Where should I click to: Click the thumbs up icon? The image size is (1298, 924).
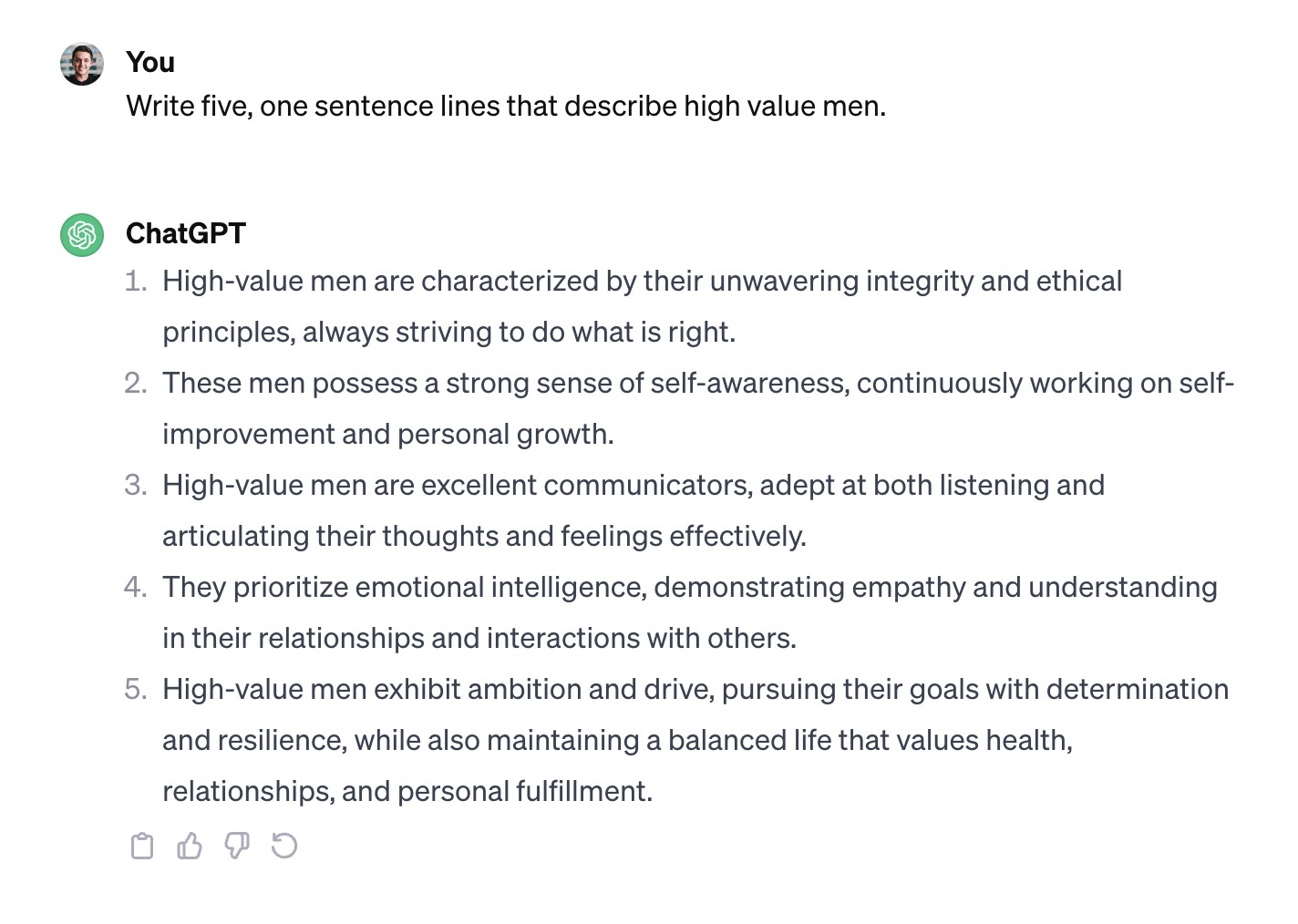point(190,847)
